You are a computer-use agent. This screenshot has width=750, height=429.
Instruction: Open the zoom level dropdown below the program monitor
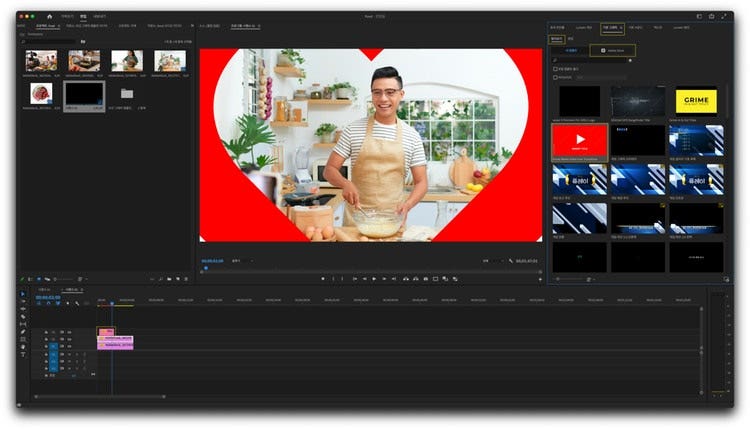click(x=239, y=261)
